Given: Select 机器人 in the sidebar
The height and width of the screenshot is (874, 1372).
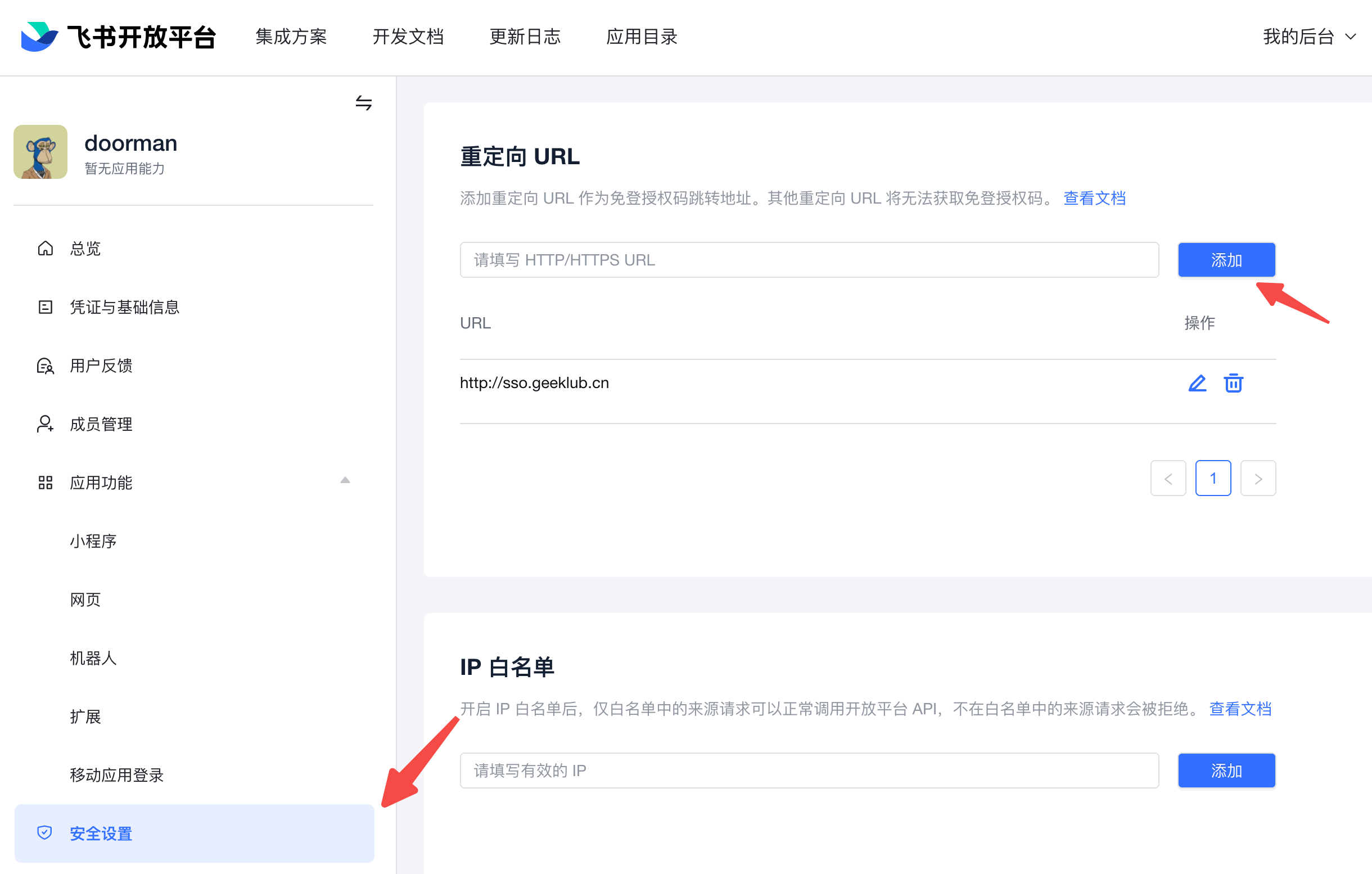Looking at the screenshot, I should 93,658.
